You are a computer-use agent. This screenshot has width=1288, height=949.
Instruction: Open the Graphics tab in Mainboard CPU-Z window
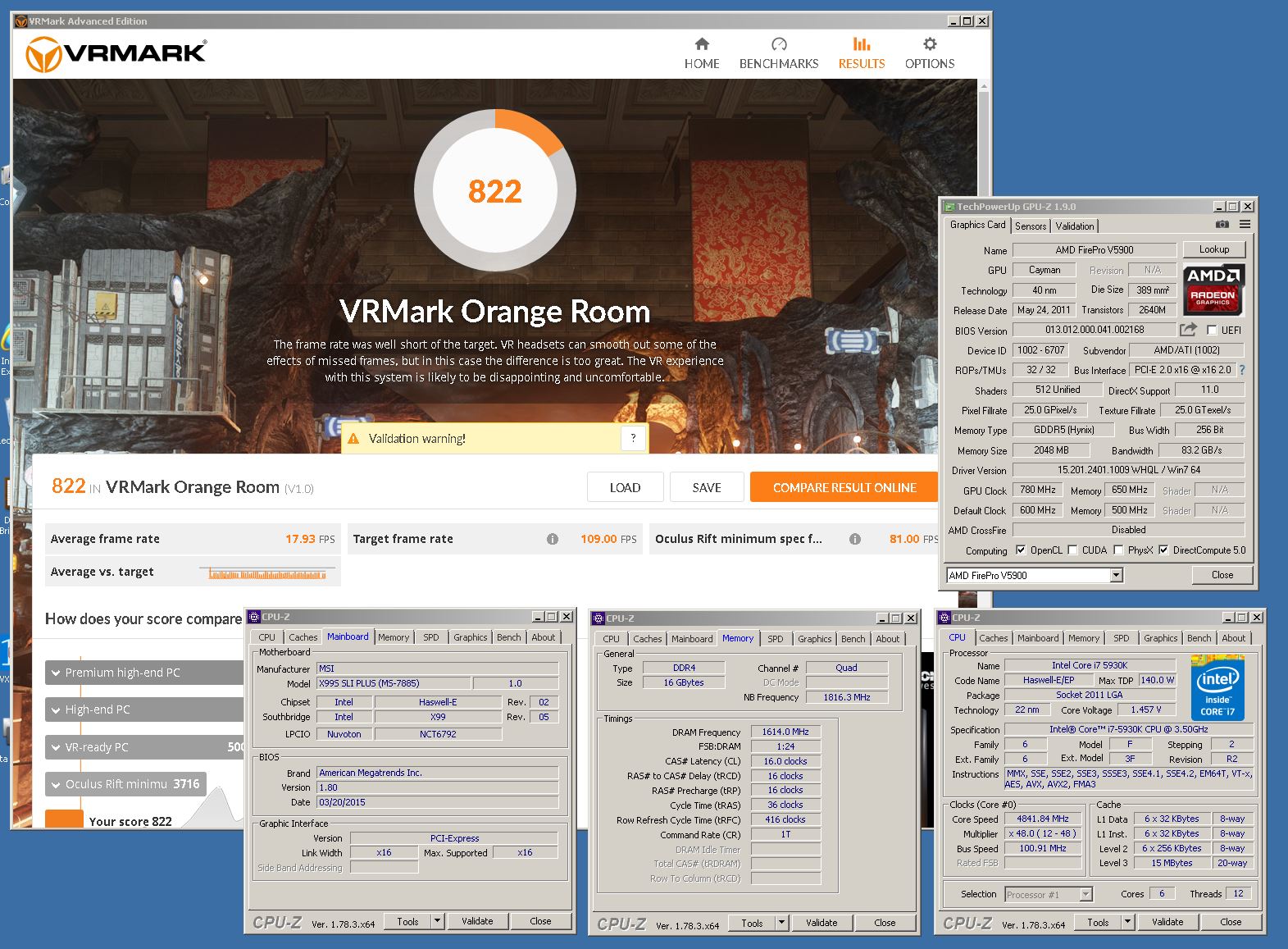point(471,637)
